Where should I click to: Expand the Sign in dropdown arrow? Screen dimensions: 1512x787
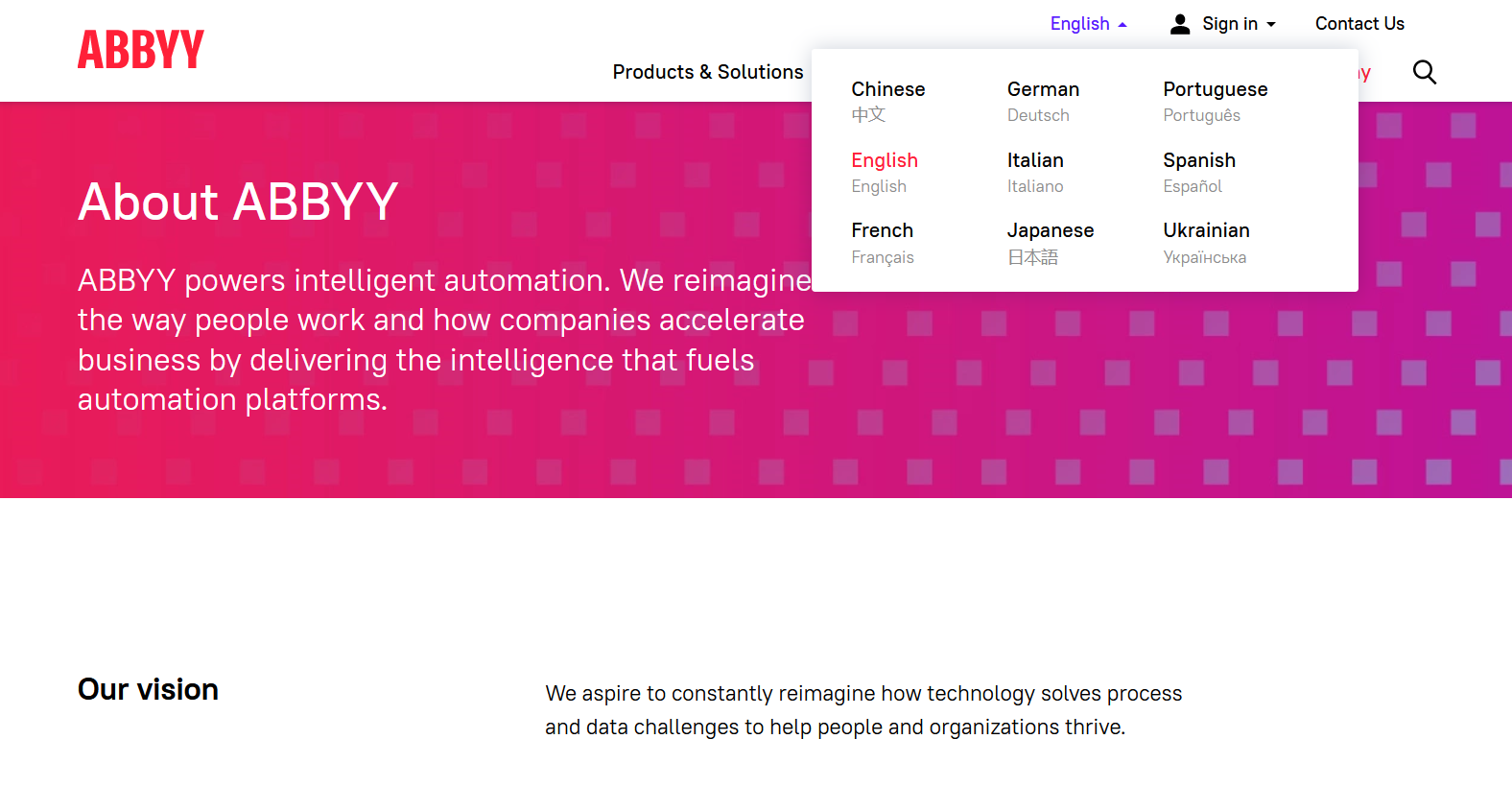pos(1271,25)
